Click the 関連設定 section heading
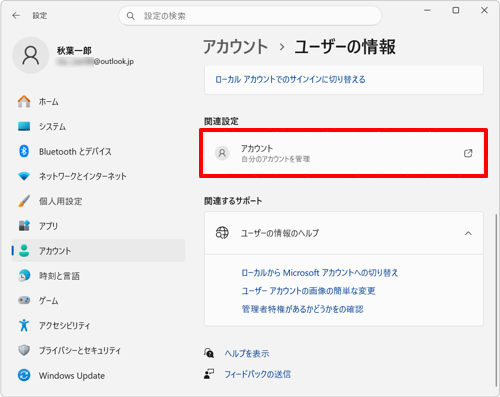 pos(221,121)
